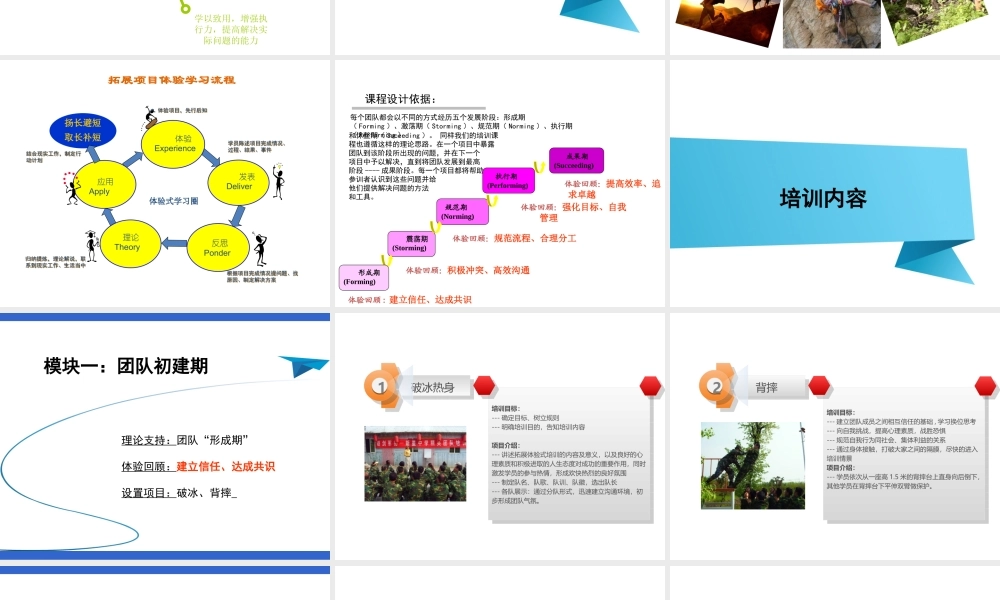Select the 规范流程、合理分工 red text
1000x600 pixels.
coord(534,238)
